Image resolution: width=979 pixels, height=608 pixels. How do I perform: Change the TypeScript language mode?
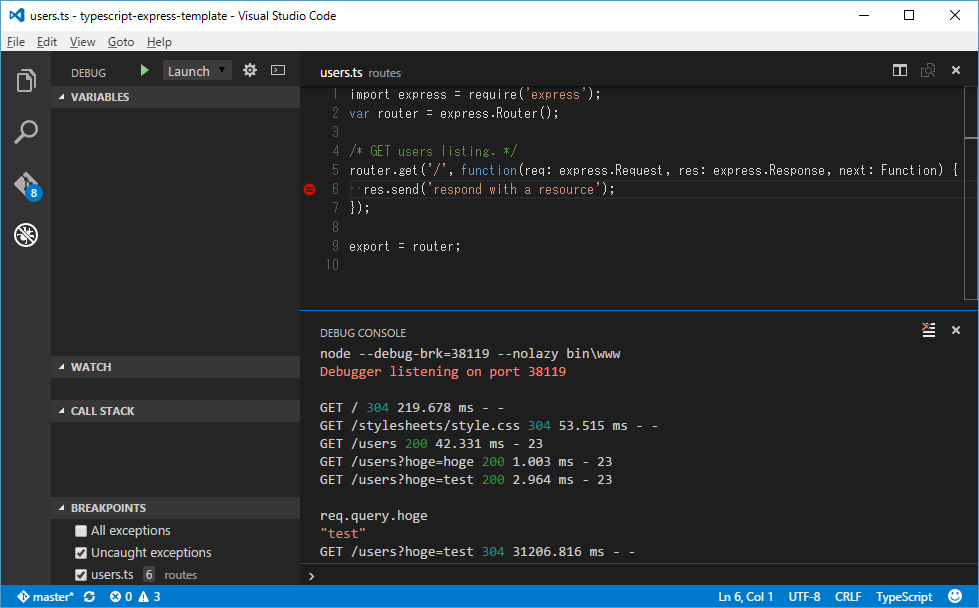(x=904, y=597)
